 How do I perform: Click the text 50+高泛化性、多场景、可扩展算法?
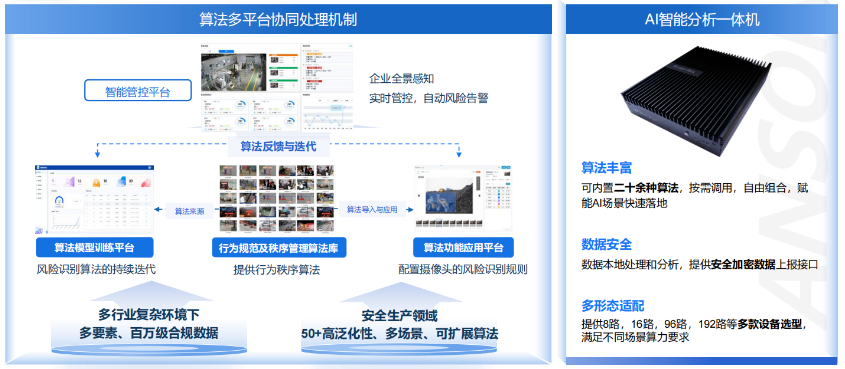pyautogui.click(x=399, y=333)
